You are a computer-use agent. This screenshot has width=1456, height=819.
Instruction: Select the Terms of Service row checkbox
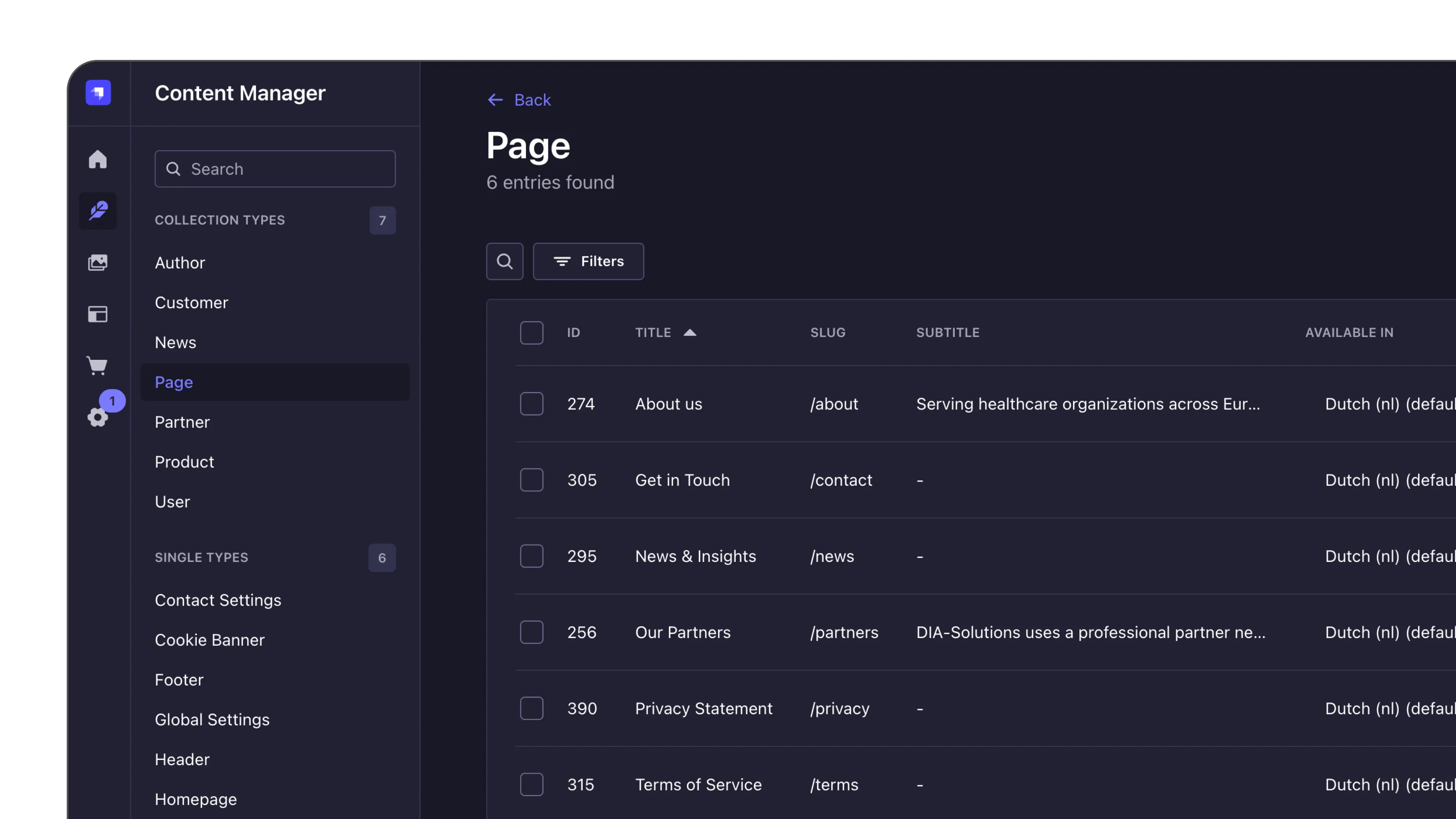pos(531,784)
